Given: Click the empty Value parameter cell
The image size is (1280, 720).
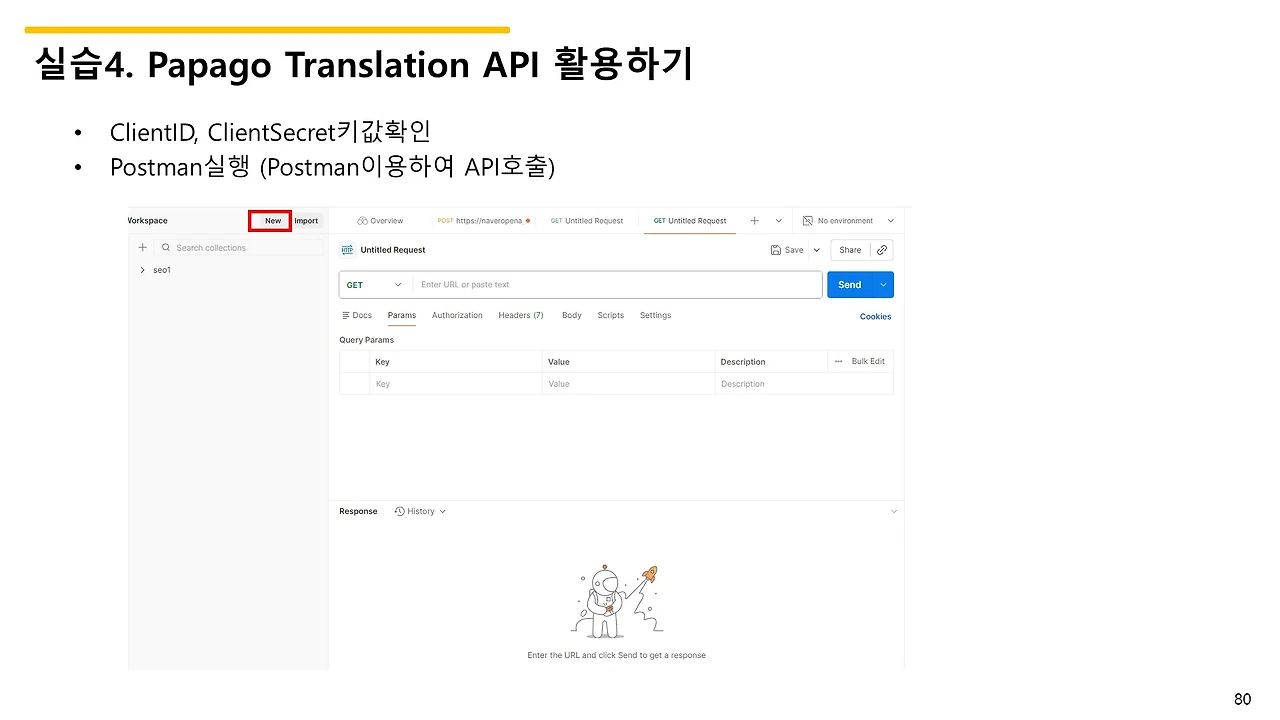Looking at the screenshot, I should (628, 384).
